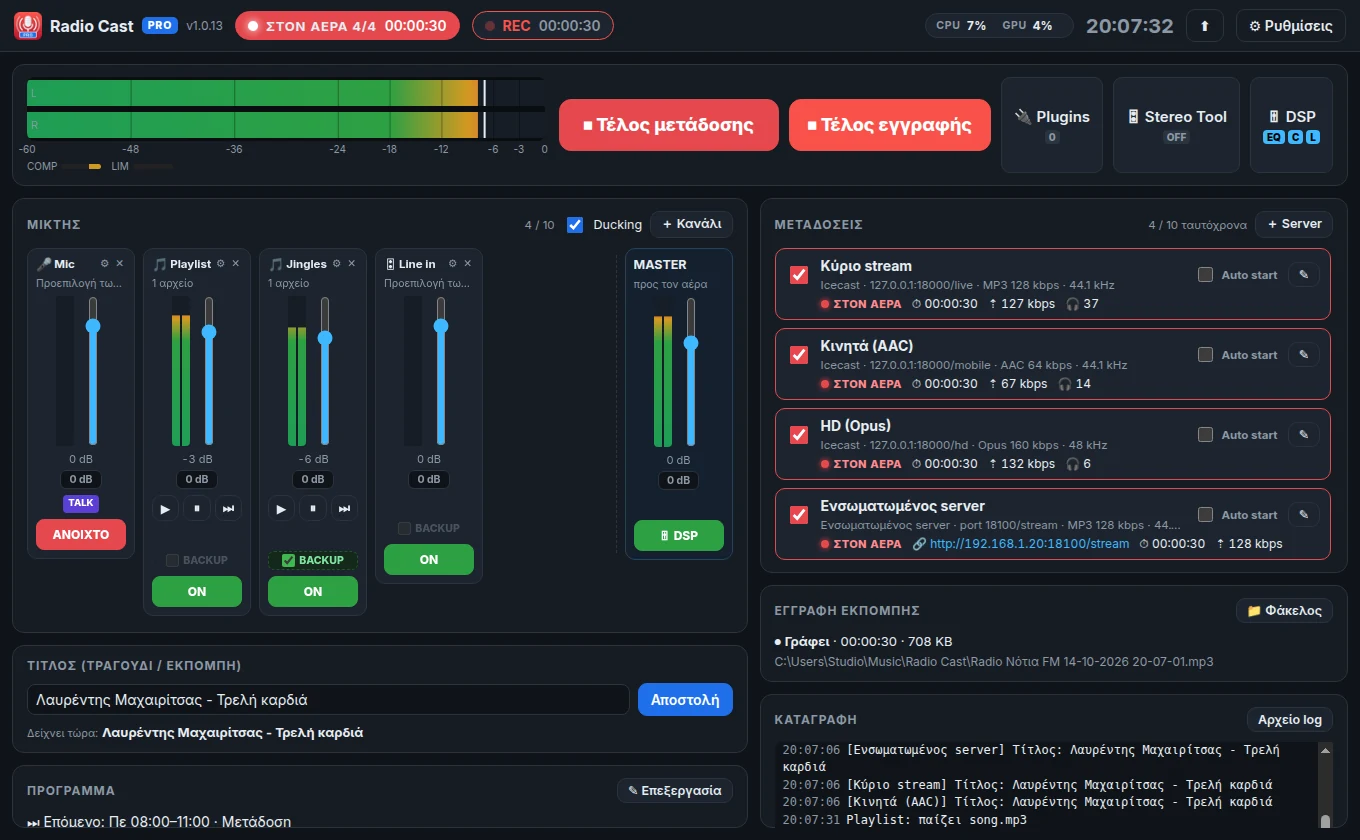Open the DSP panel in the top bar
Viewport: 1360px width, 840px height.
pos(1292,125)
